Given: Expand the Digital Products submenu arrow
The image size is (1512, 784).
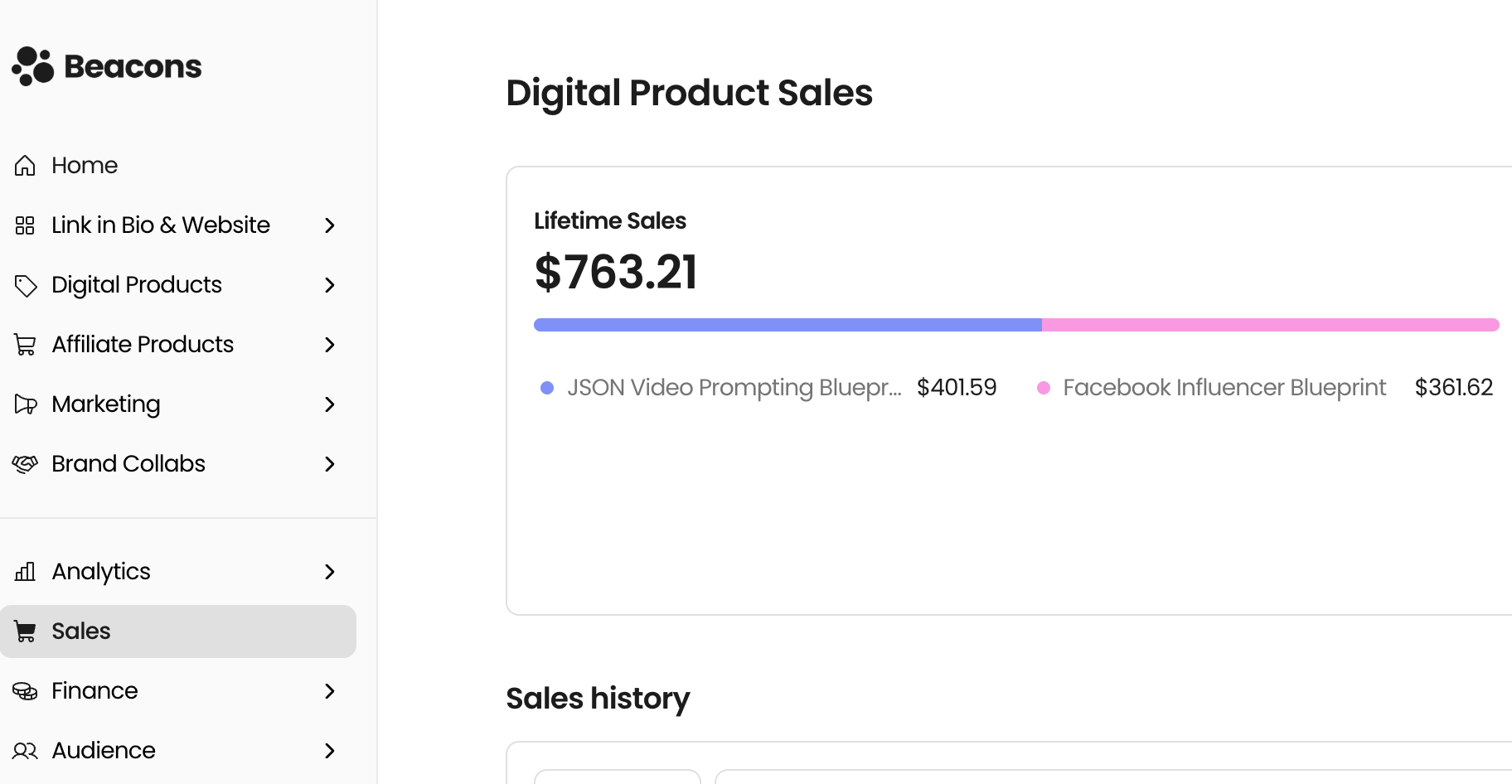Looking at the screenshot, I should click(330, 285).
